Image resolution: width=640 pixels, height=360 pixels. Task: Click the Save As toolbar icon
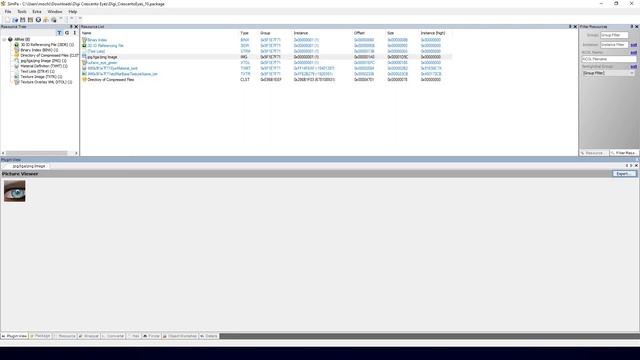point(31,20)
